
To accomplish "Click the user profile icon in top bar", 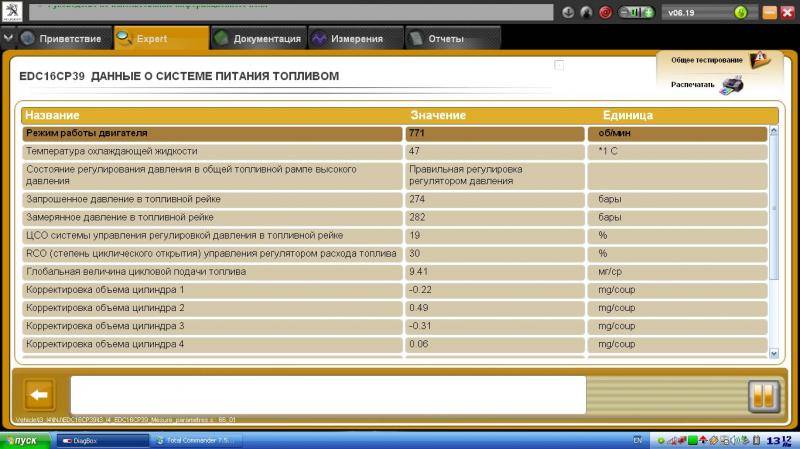I will [587, 13].
